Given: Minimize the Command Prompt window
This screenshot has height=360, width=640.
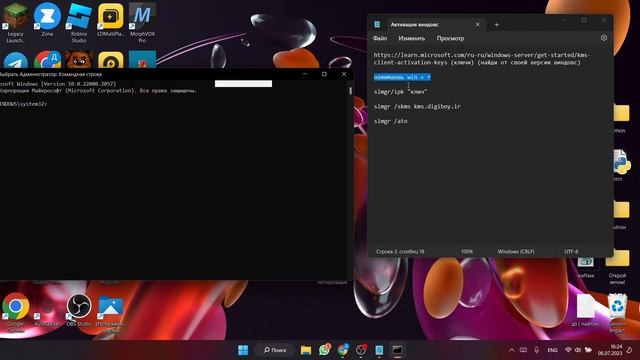Looking at the screenshot, I should coord(304,74).
